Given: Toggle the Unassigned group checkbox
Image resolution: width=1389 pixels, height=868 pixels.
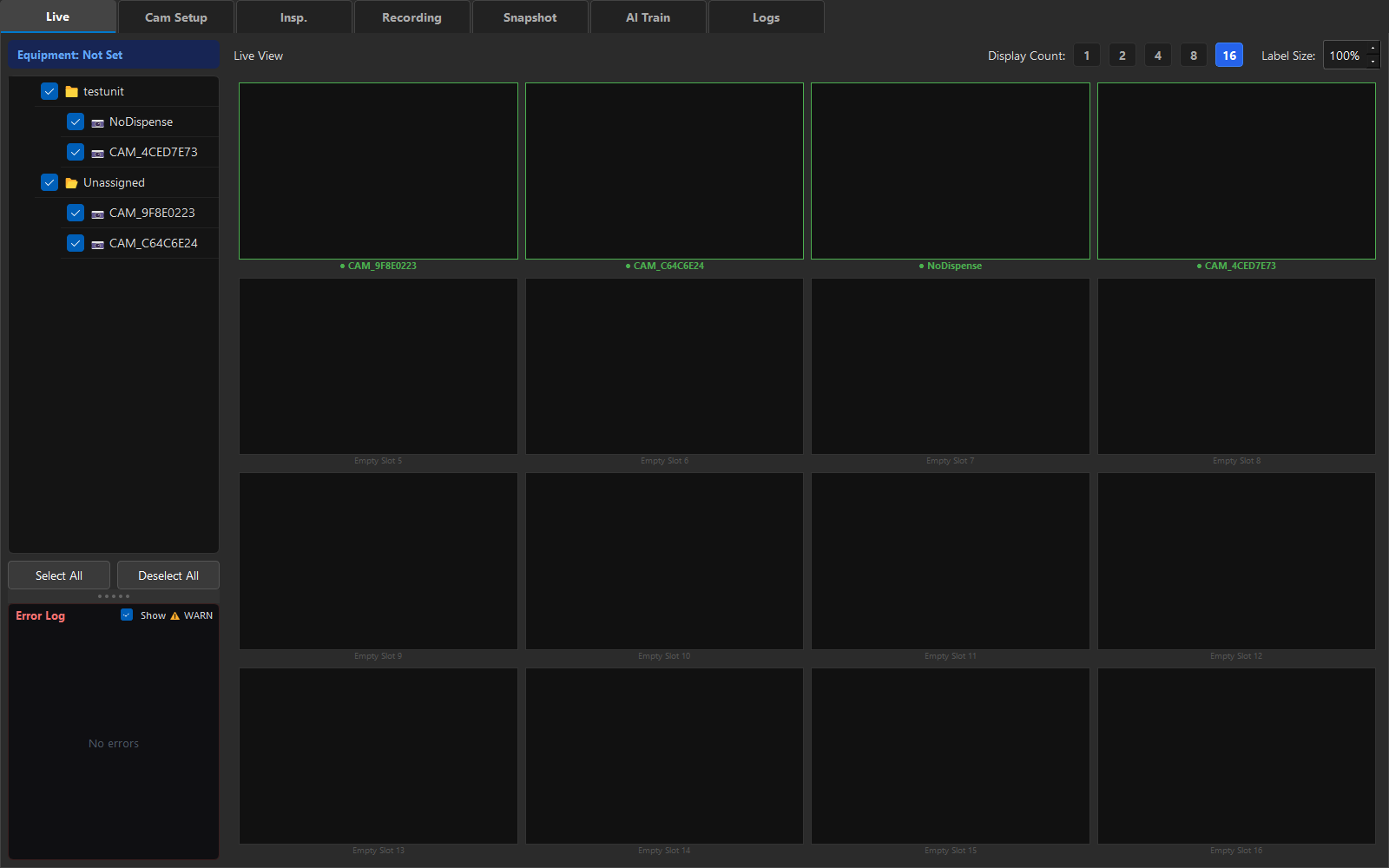Looking at the screenshot, I should click(x=49, y=182).
